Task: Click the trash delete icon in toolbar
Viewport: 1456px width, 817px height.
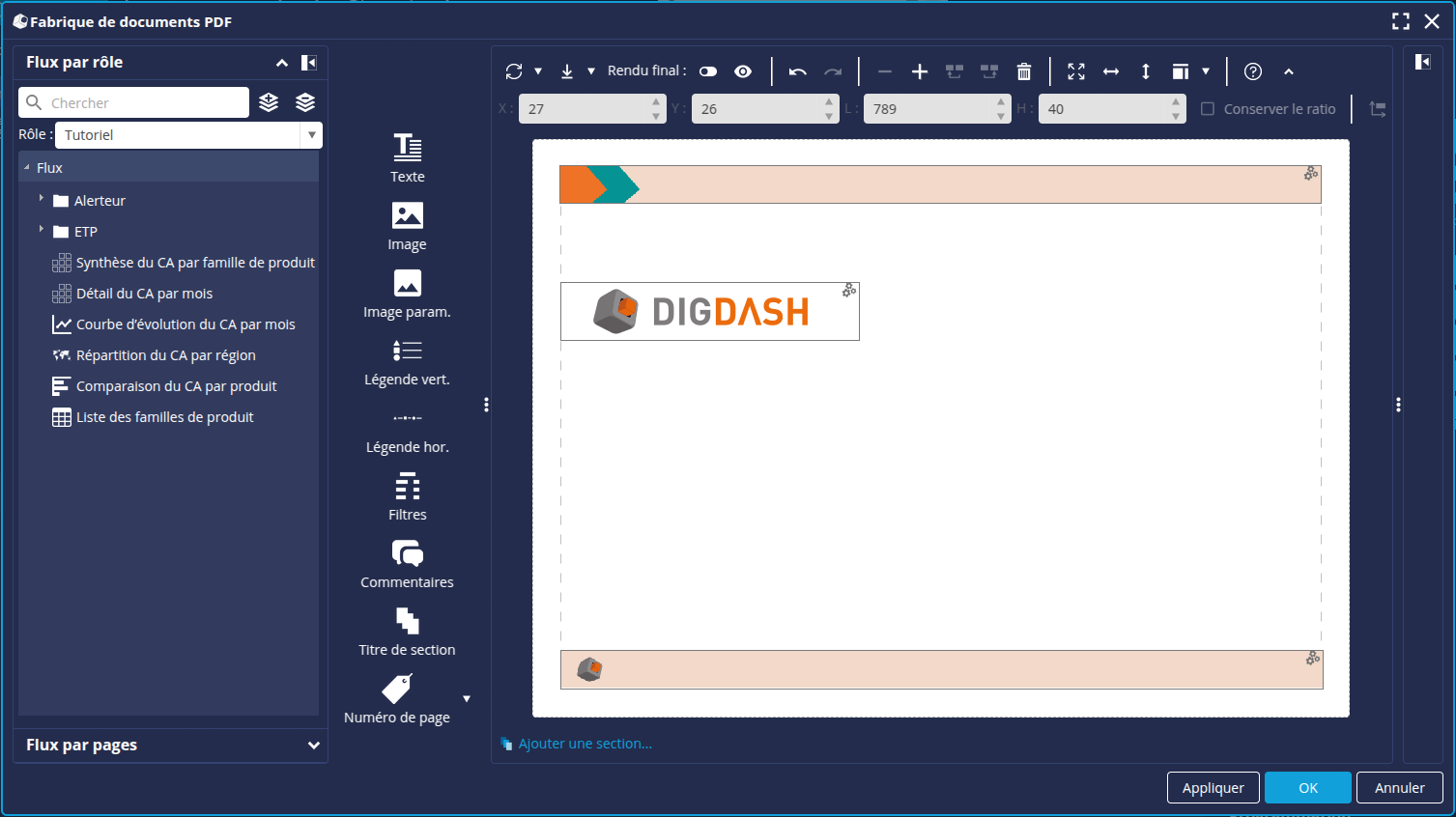Action: 1024,71
